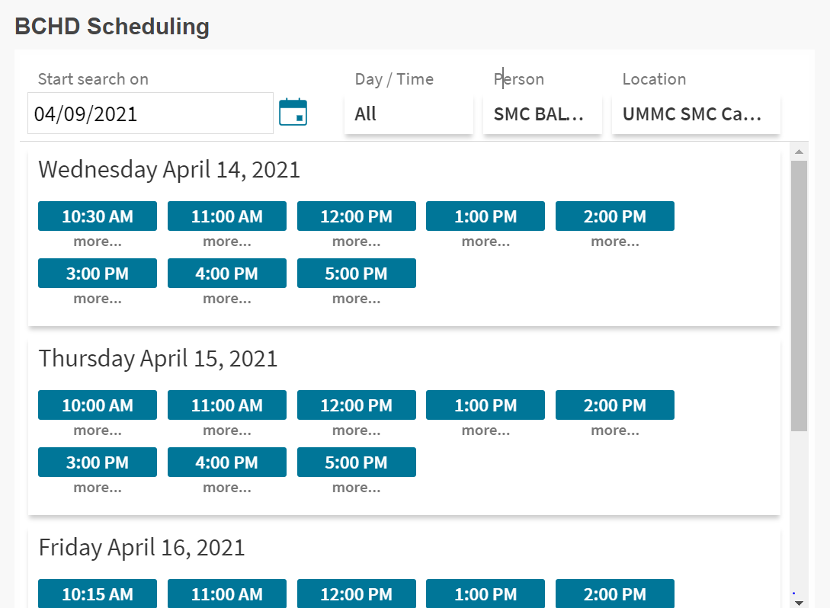Open the Location dropdown for UMMC SMC

[695, 114]
